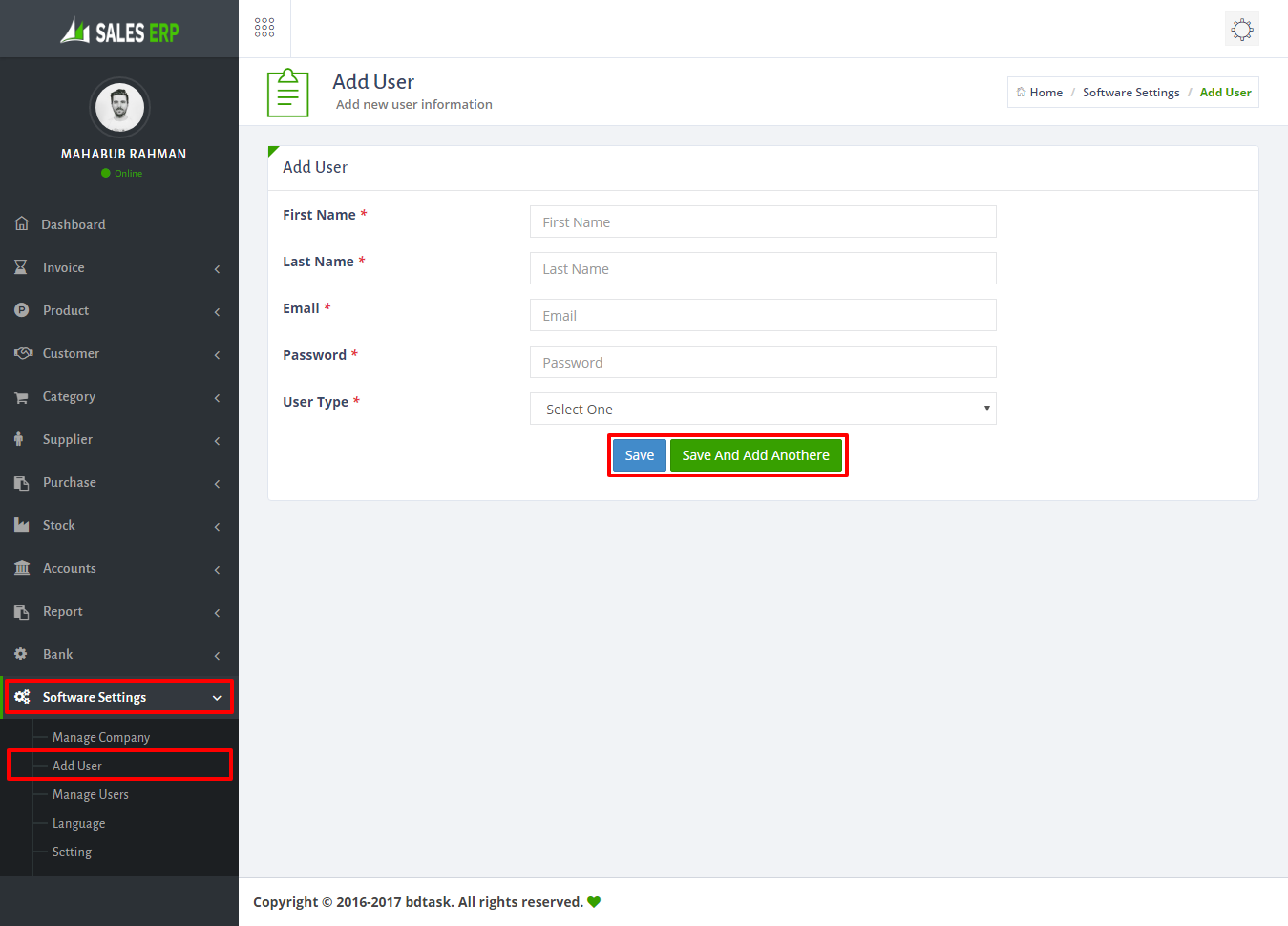Screen dimensions: 1288x926
Task: Expand the Product menu chevron
Action: click(217, 312)
